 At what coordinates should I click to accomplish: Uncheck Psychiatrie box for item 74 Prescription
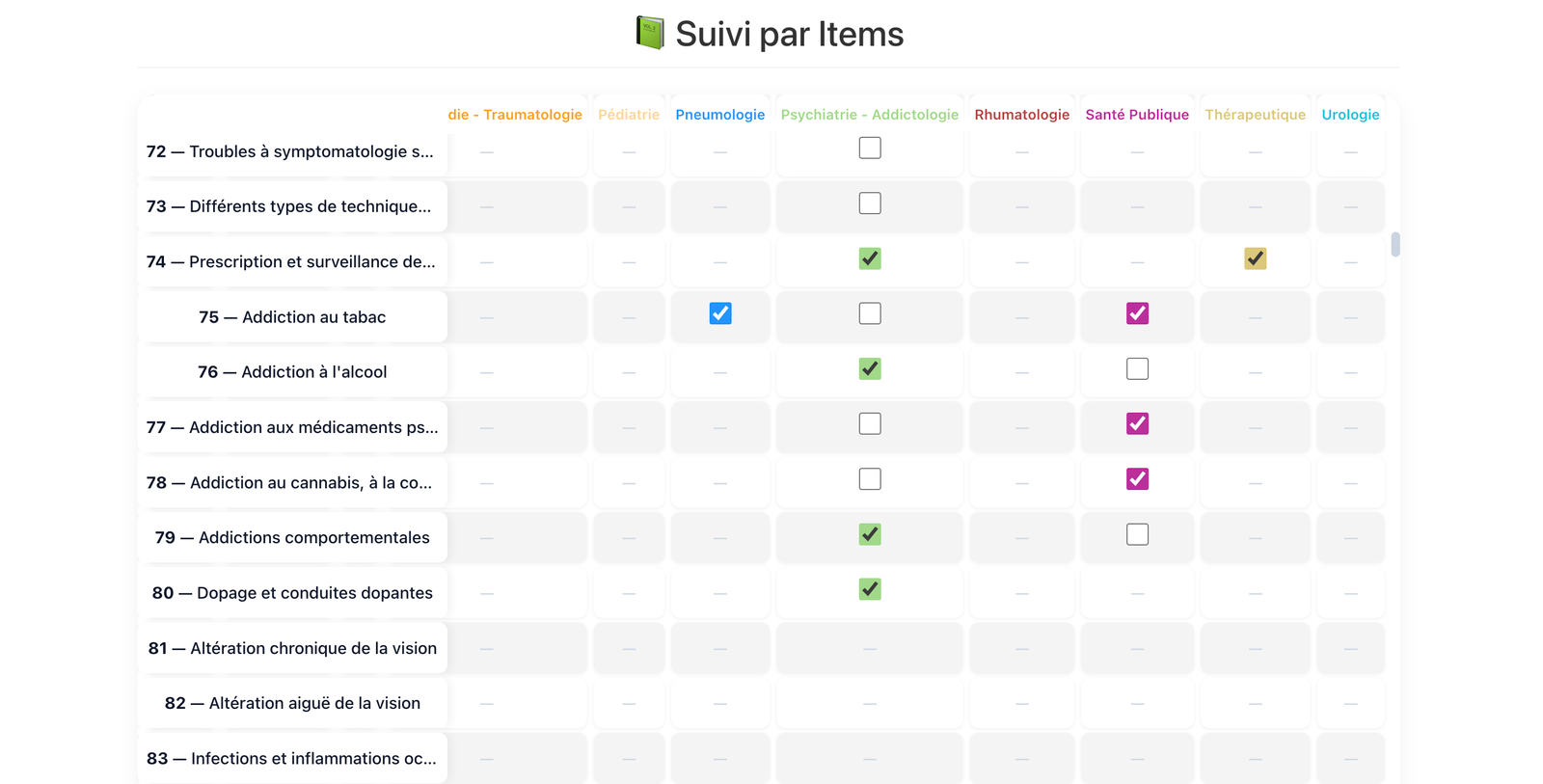point(870,258)
